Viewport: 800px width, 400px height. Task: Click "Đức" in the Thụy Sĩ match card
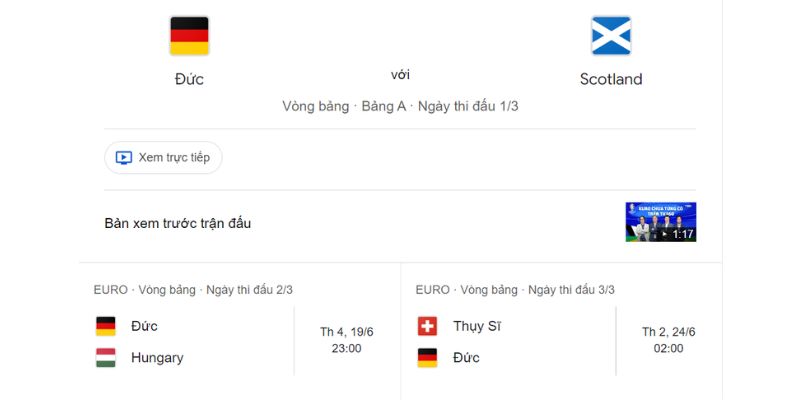[x=466, y=357]
